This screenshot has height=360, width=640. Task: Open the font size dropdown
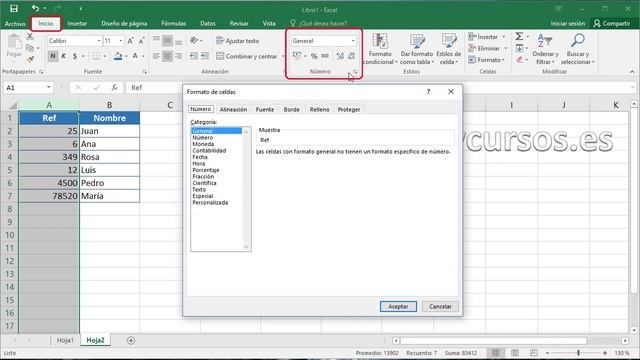[x=120, y=41]
